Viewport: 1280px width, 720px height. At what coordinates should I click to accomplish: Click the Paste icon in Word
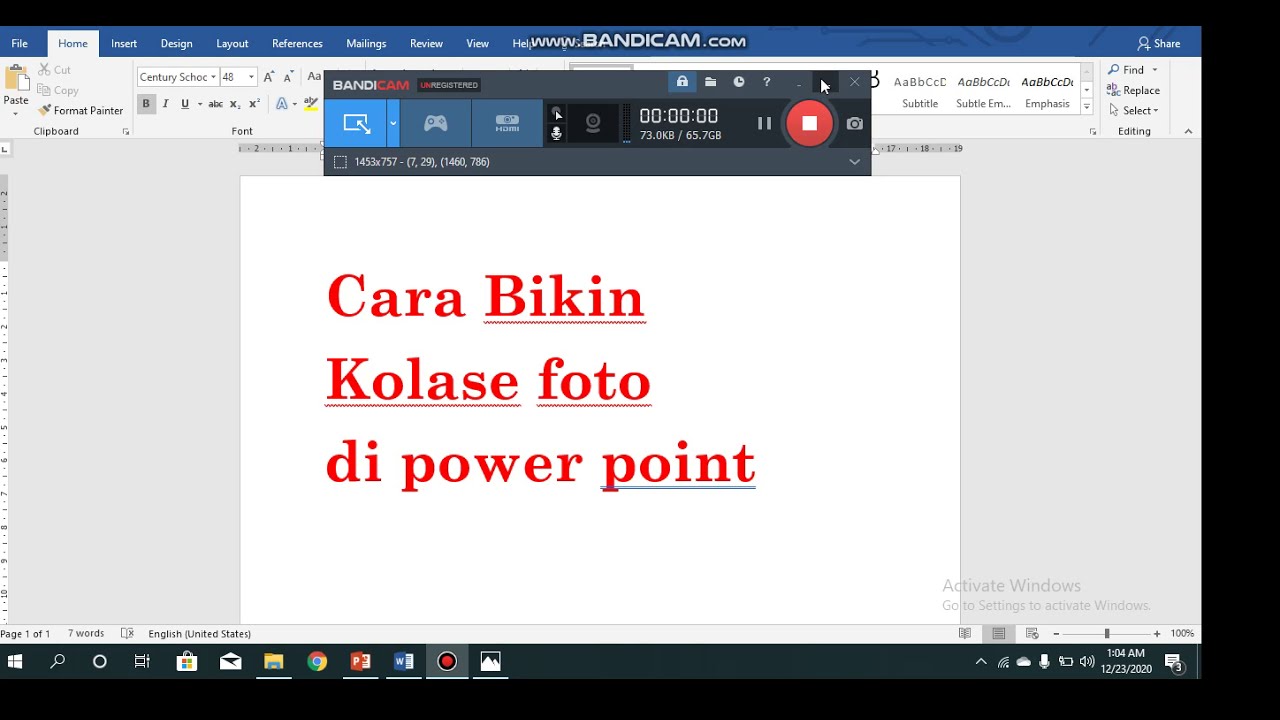[x=16, y=78]
